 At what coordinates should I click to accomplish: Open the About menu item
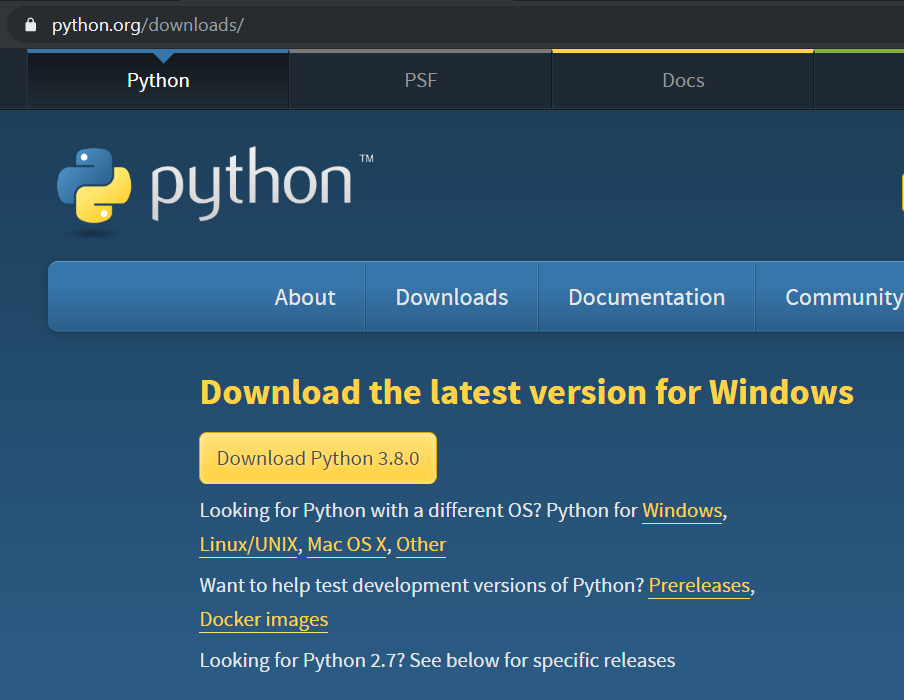point(305,297)
